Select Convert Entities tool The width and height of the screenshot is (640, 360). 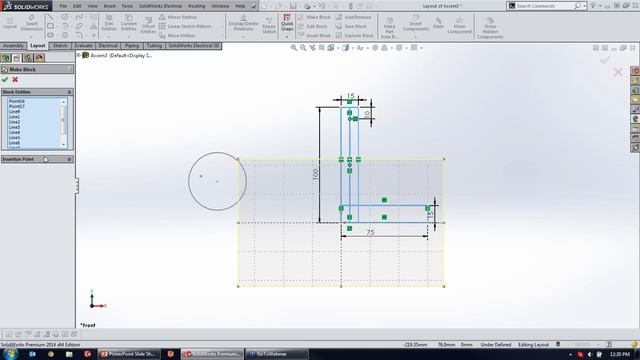click(129, 23)
